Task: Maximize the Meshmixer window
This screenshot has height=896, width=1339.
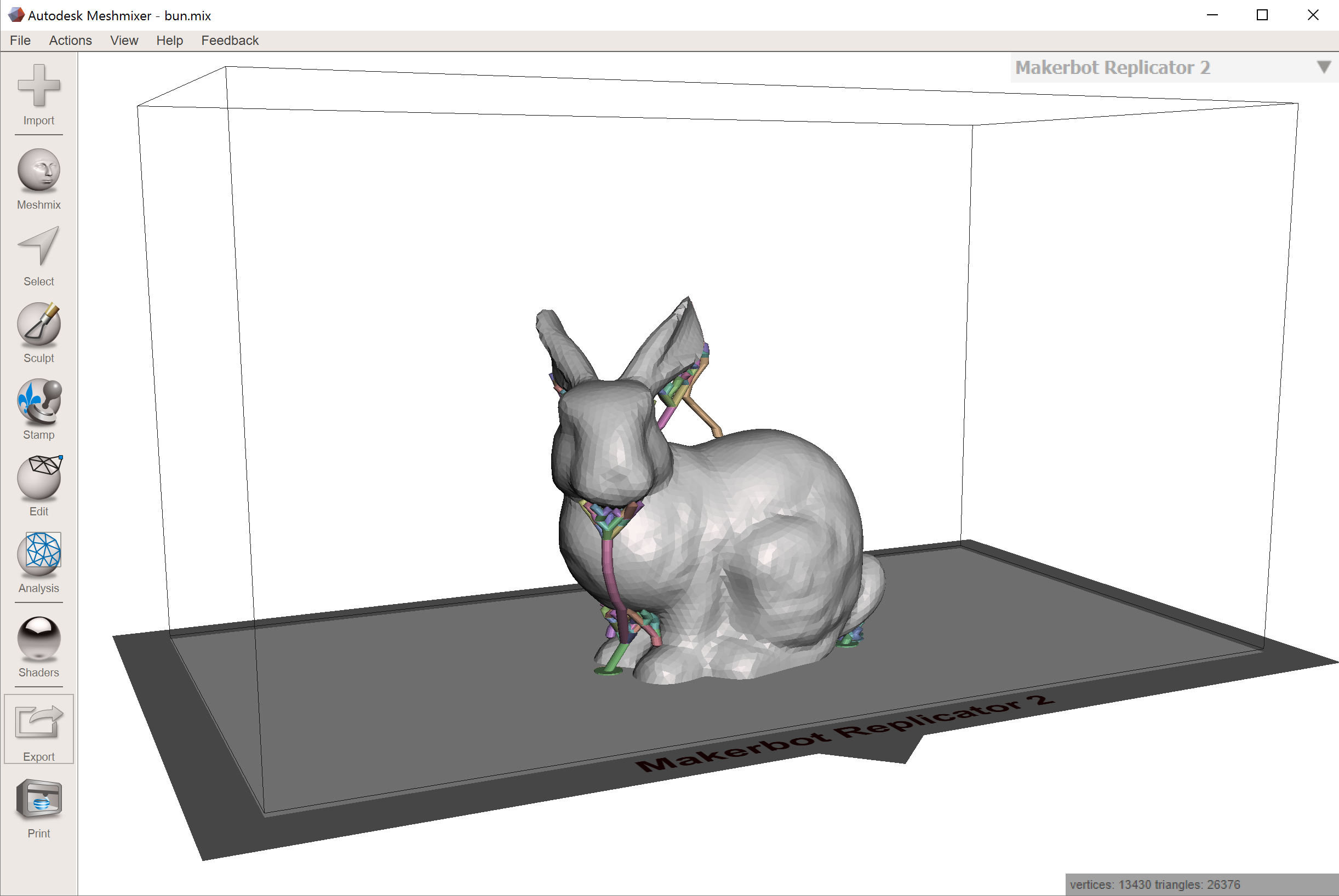Action: (1262, 15)
